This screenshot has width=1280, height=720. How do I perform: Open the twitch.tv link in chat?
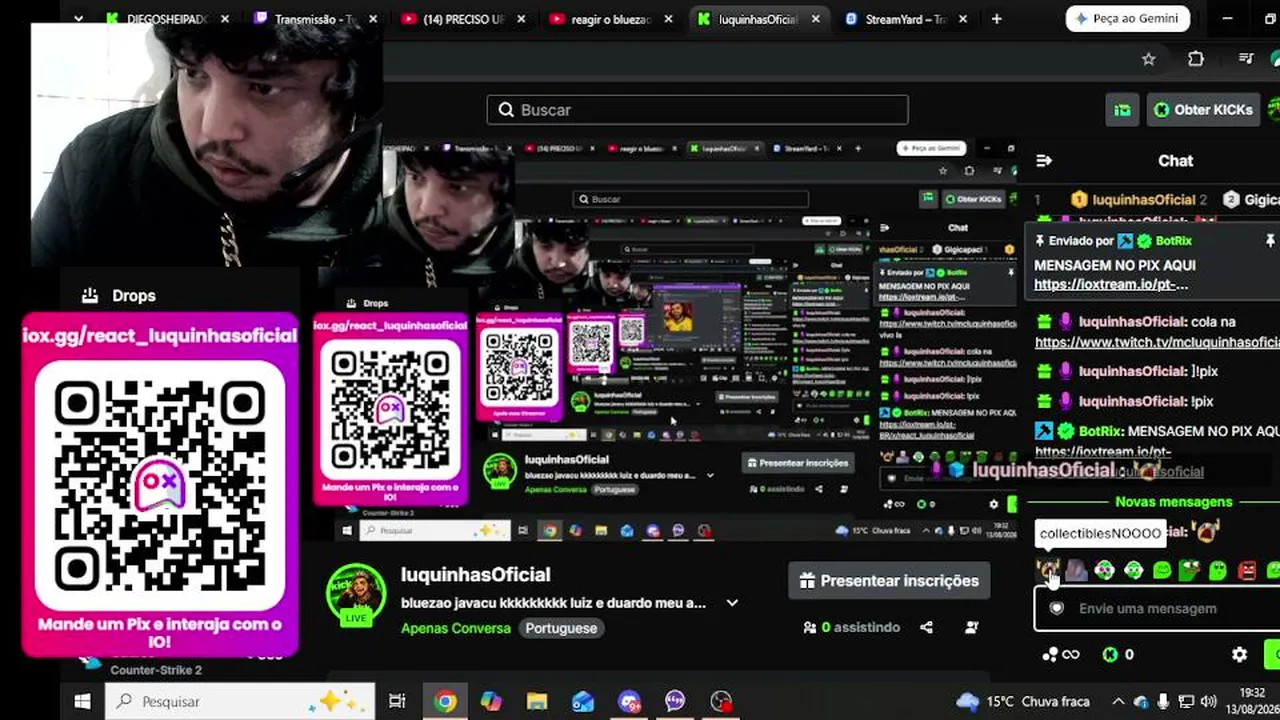click(1157, 342)
